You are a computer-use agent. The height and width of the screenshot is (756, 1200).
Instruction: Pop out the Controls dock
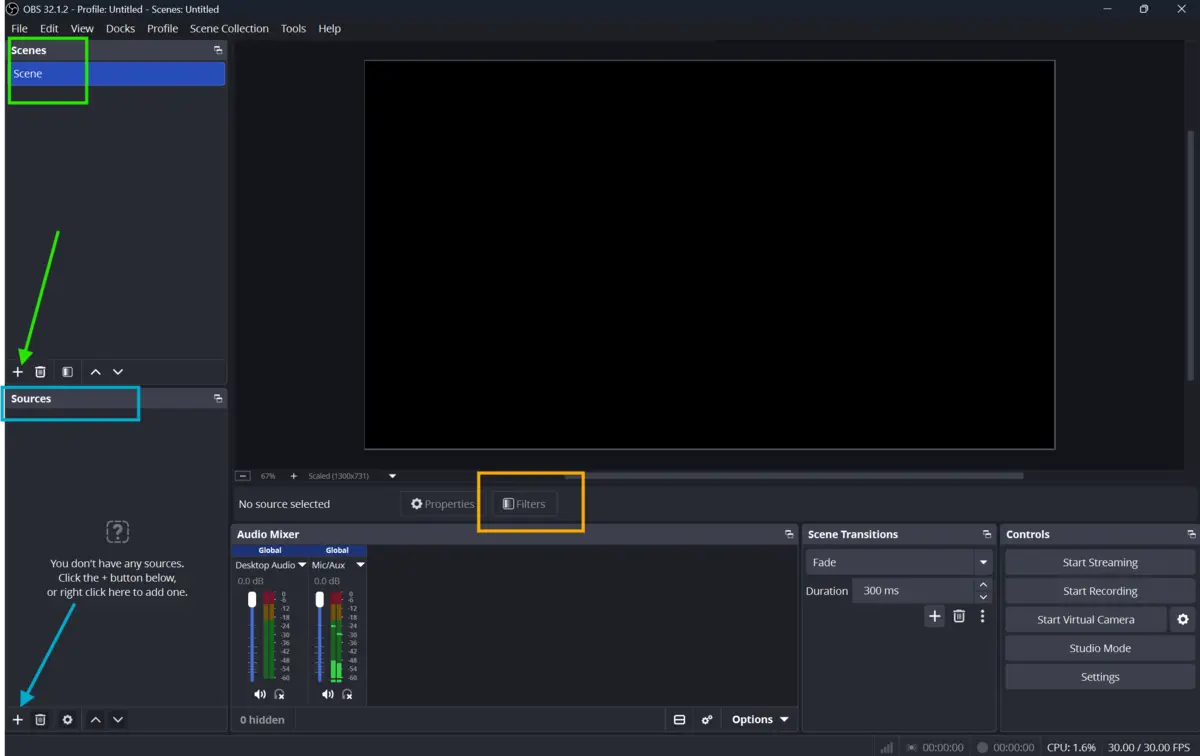tap(1191, 534)
